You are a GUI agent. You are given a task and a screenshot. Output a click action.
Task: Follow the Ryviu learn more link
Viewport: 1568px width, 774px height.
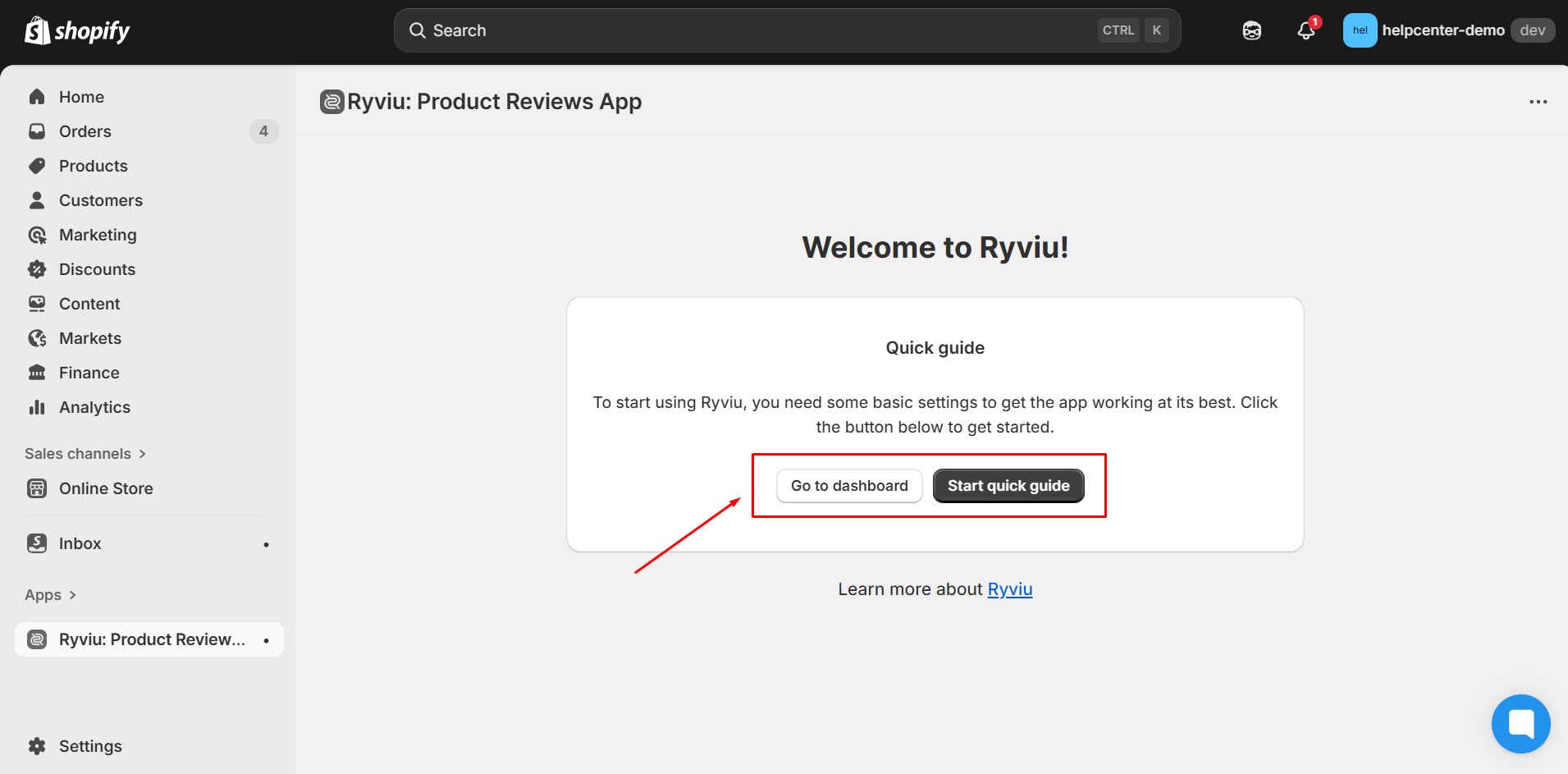point(1010,589)
